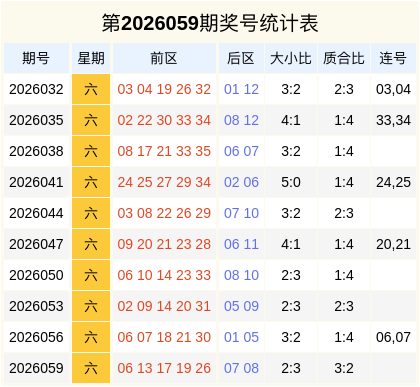Click the 3:2 prime ratio in row 2026059
The width and height of the screenshot is (420, 387).
[x=344, y=368]
